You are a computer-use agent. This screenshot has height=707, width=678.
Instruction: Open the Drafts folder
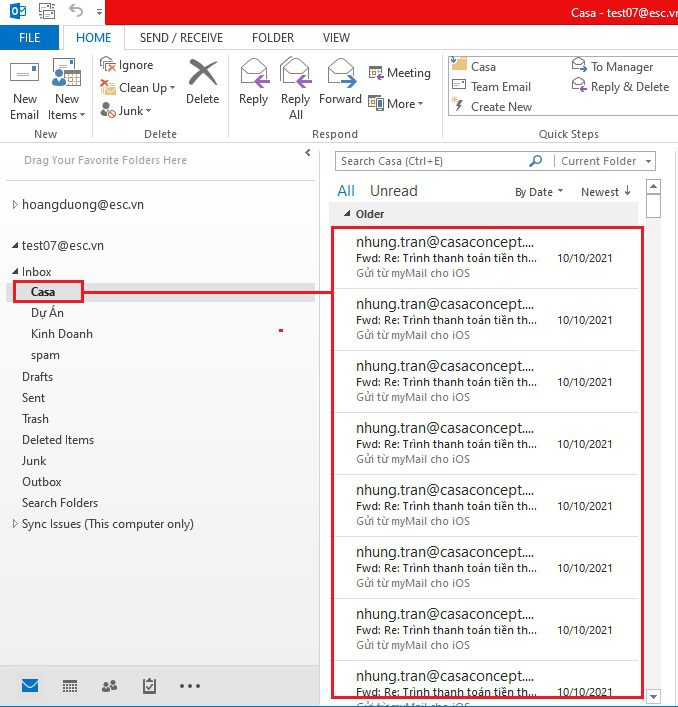pyautogui.click(x=37, y=376)
